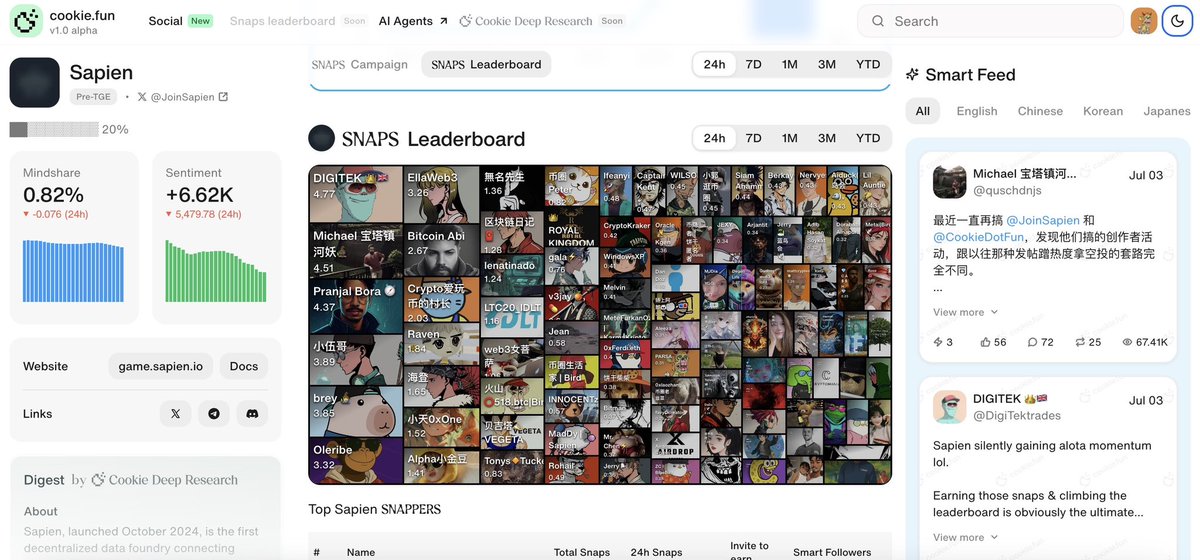The width and height of the screenshot is (1200, 560).
Task: Click the Cookie Deep Research digest label
Action: pyautogui.click(x=165, y=480)
